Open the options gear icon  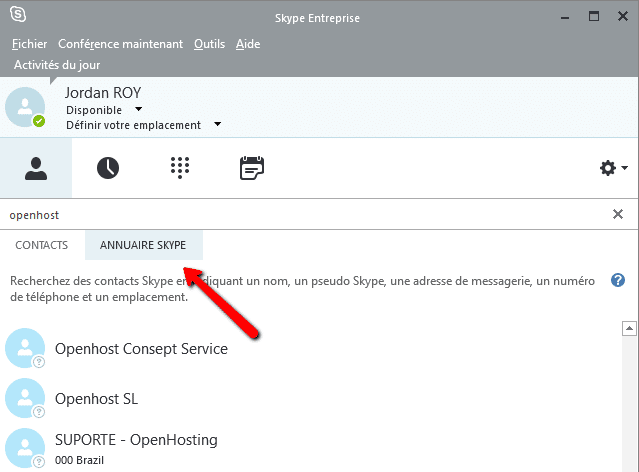(608, 168)
